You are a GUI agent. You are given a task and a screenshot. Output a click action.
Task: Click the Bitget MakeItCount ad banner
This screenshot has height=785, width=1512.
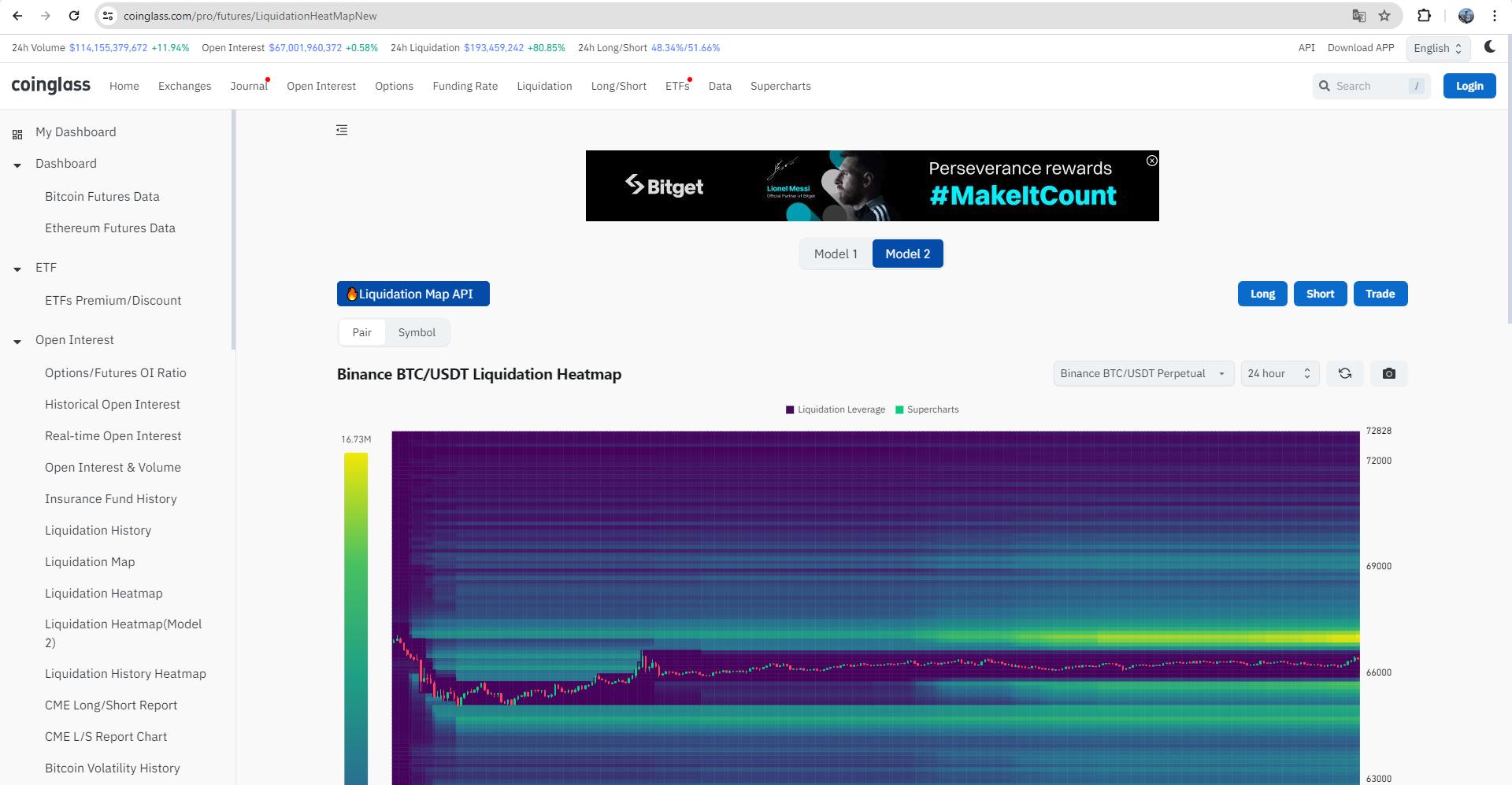(x=872, y=186)
